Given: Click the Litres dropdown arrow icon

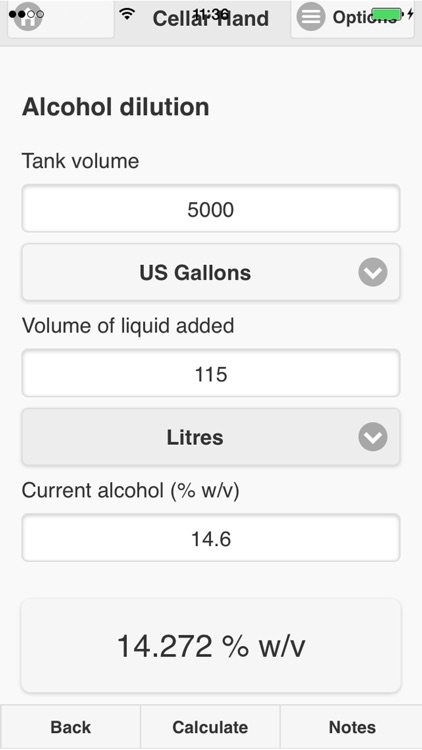Looking at the screenshot, I should (x=373, y=437).
